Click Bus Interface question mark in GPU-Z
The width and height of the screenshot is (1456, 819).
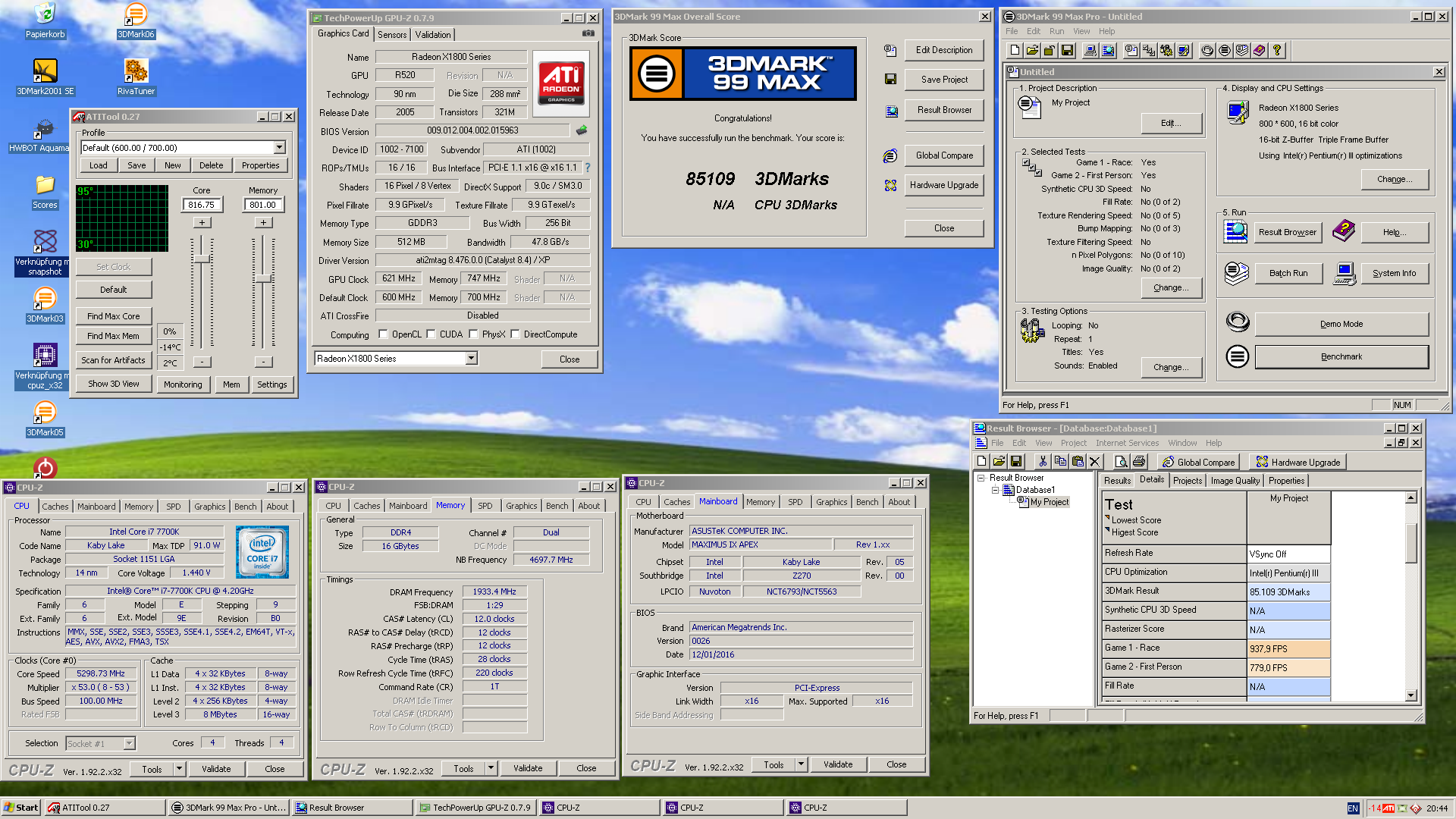click(x=587, y=168)
